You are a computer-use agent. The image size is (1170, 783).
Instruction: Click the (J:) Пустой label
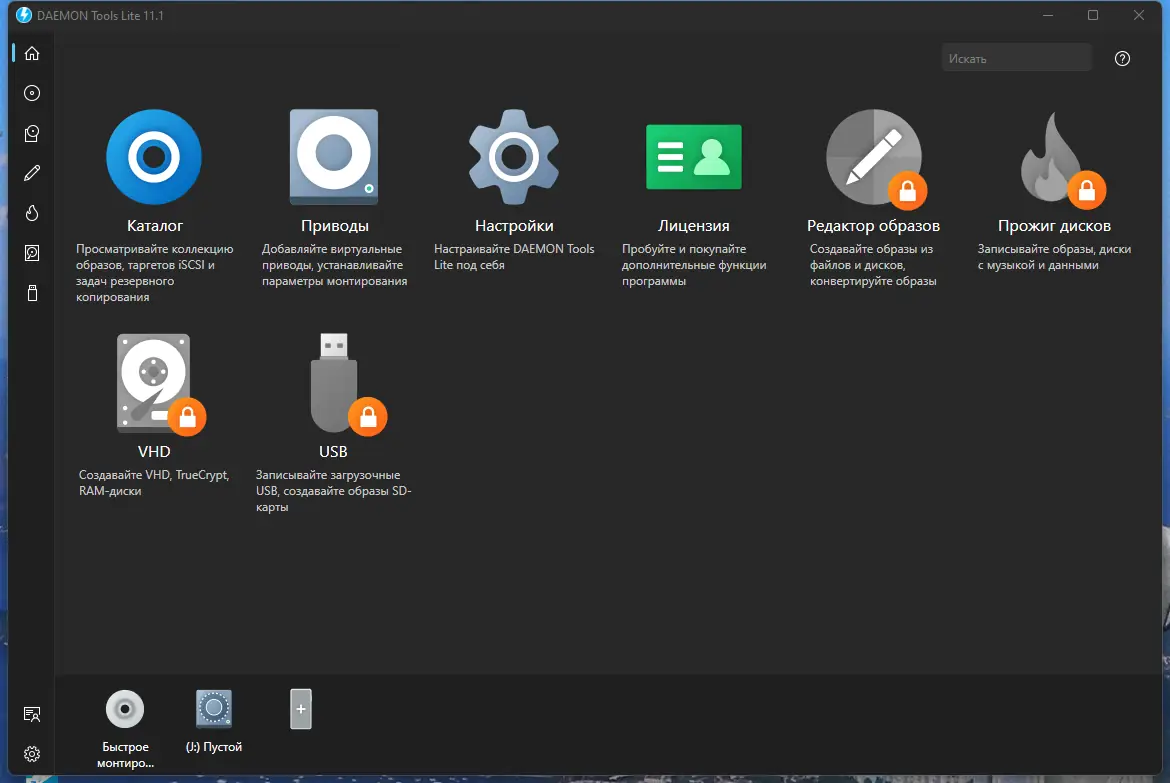214,746
